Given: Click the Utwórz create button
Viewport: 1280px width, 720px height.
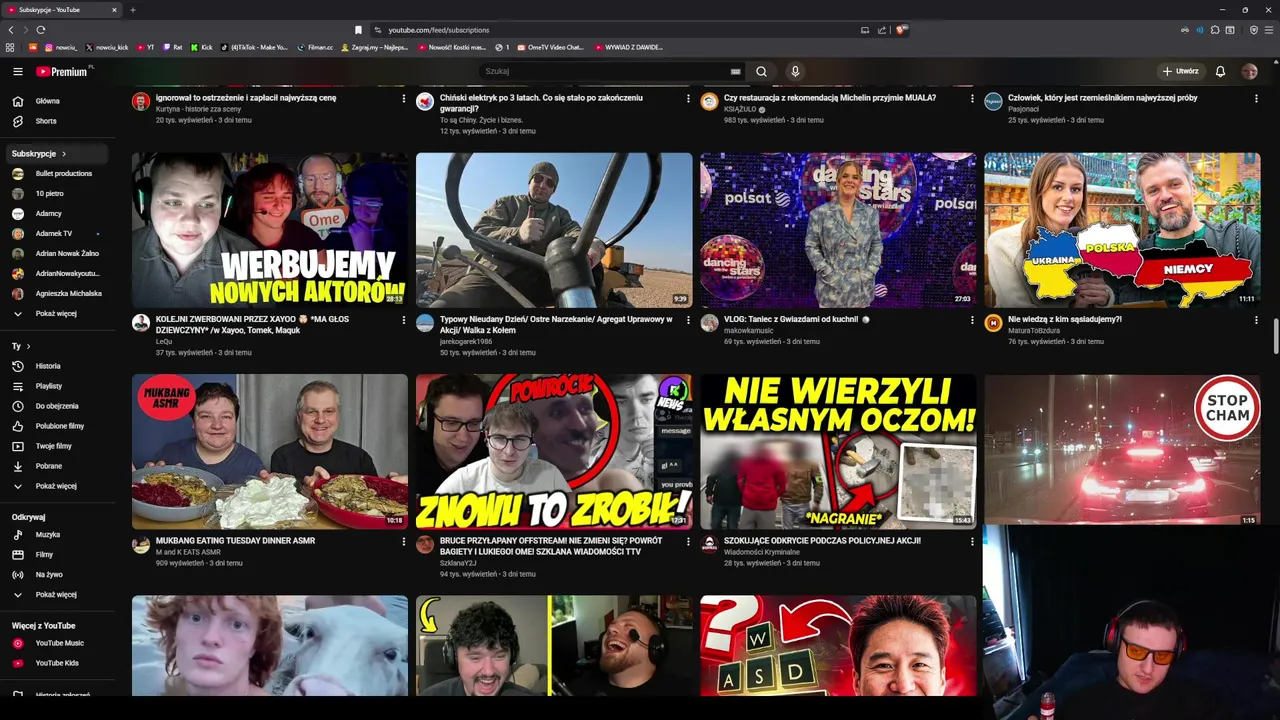Looking at the screenshot, I should click(x=1180, y=72).
